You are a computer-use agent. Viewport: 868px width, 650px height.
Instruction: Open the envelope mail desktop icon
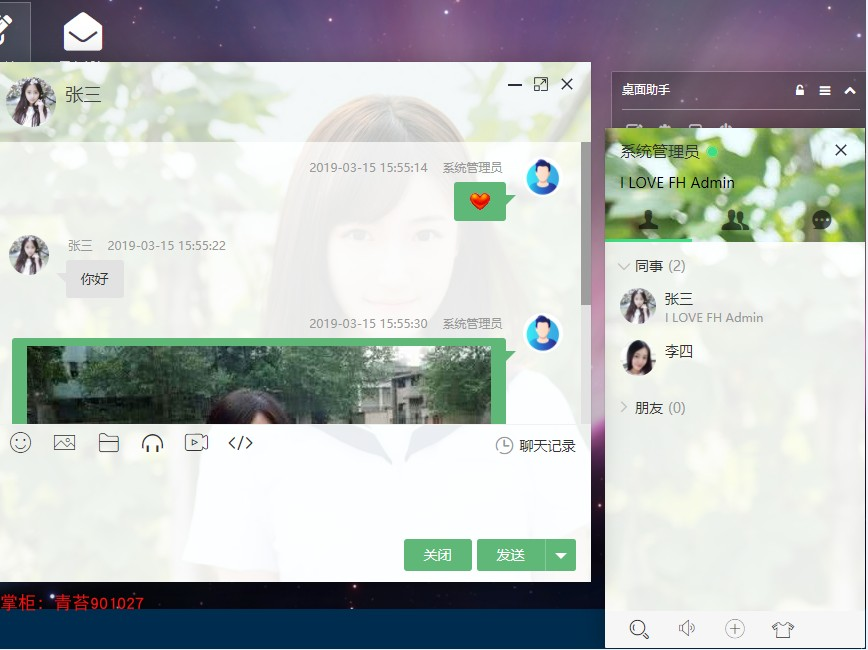point(83,32)
